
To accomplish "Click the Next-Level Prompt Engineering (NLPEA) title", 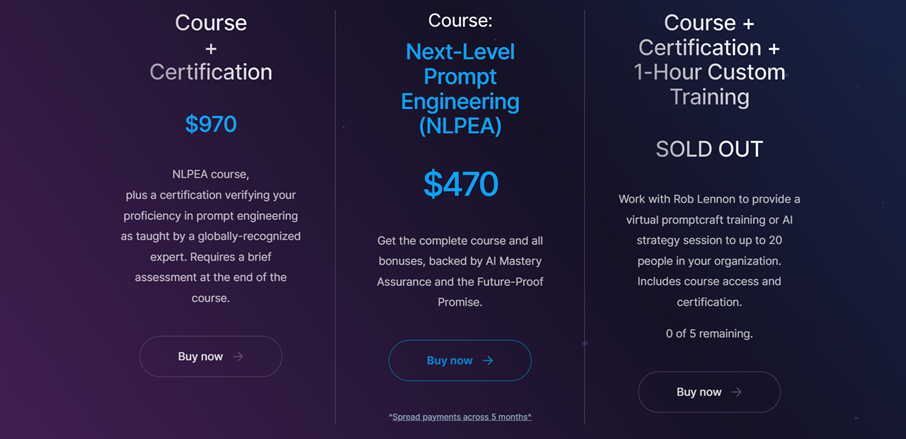I will (x=460, y=89).
